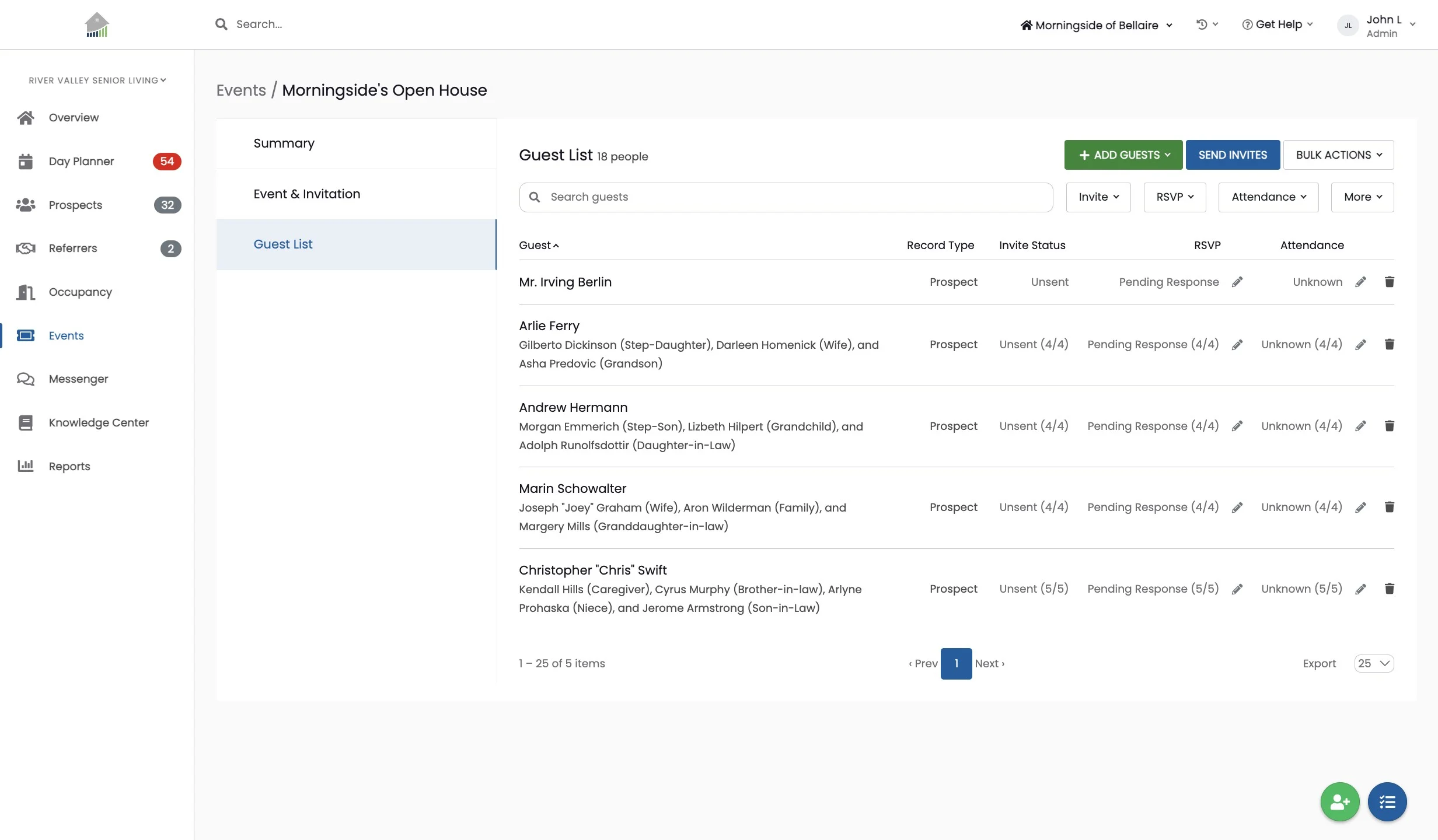The height and width of the screenshot is (840, 1438).
Task: Edit RSVP for Arlie Ferry
Action: pos(1237,345)
